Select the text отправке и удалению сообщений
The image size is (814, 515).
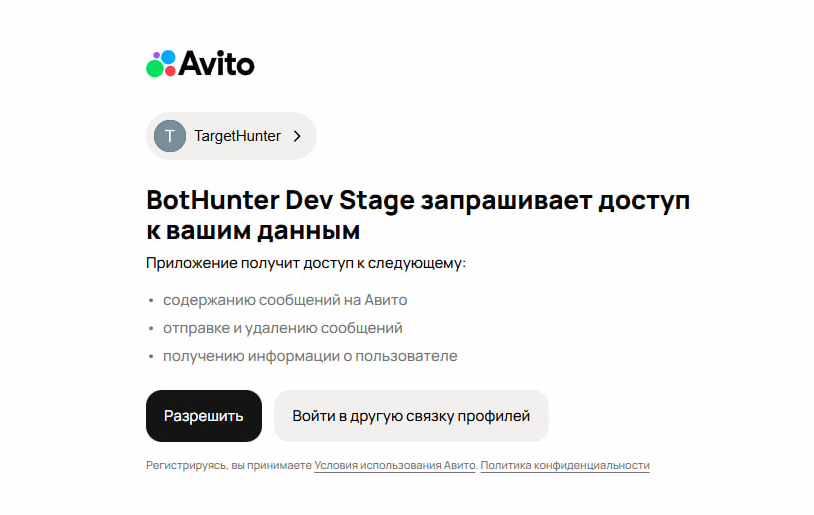[x=282, y=328]
